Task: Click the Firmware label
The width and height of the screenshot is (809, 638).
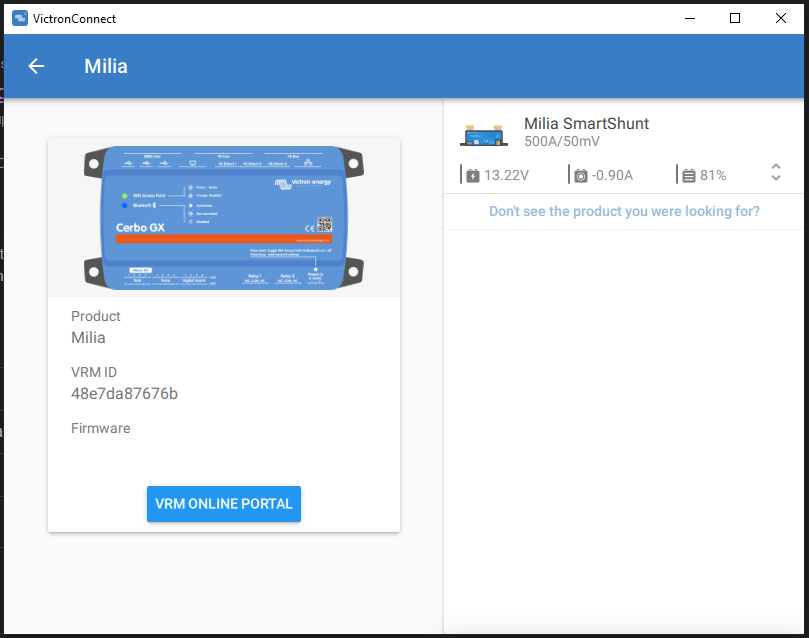Action: coord(101,428)
